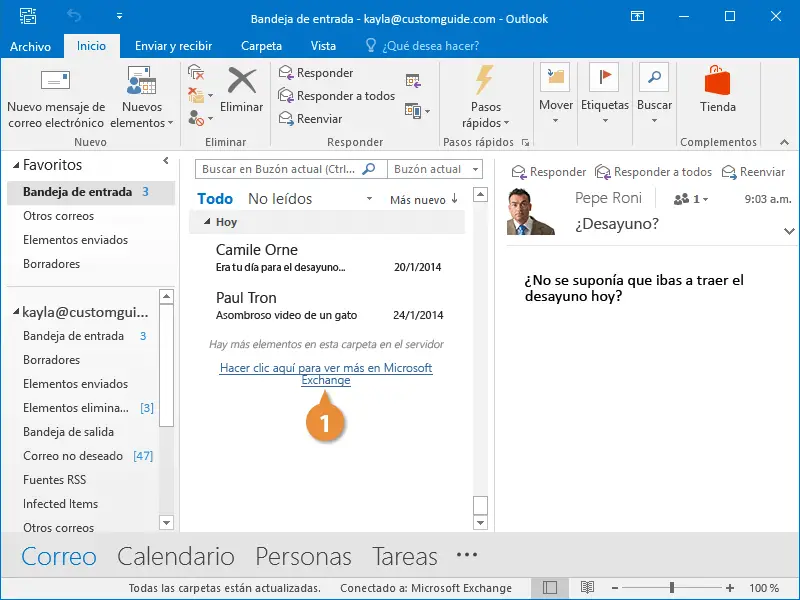Viewport: 800px width, 600px height.
Task: Go to Tareas
Action: coord(405,556)
